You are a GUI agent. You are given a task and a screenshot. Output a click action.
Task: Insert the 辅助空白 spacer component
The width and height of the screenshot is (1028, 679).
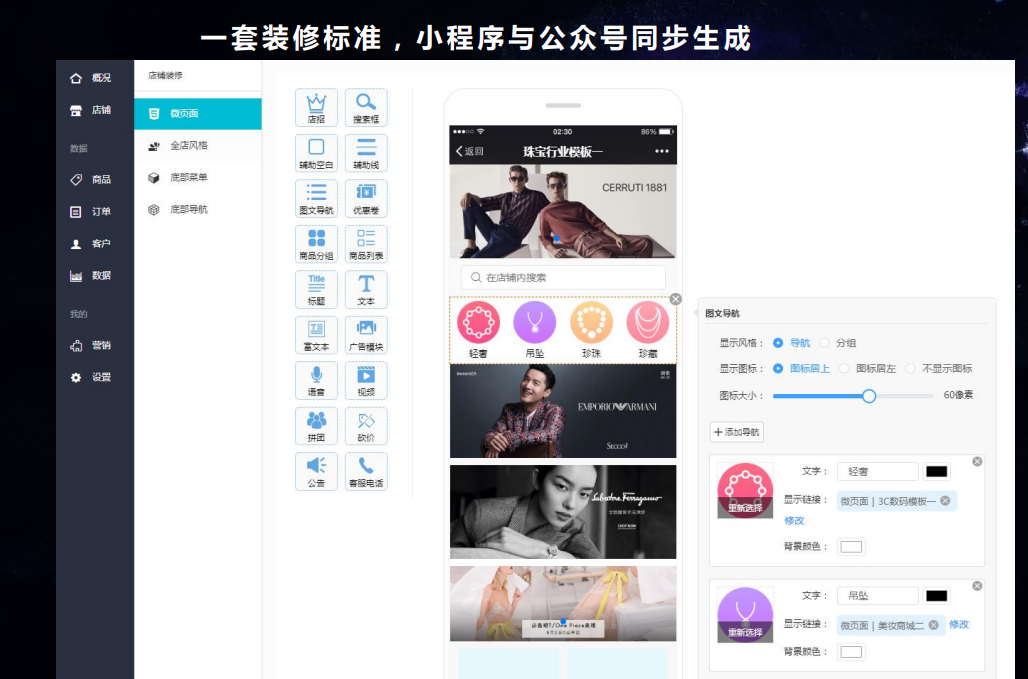(x=317, y=153)
